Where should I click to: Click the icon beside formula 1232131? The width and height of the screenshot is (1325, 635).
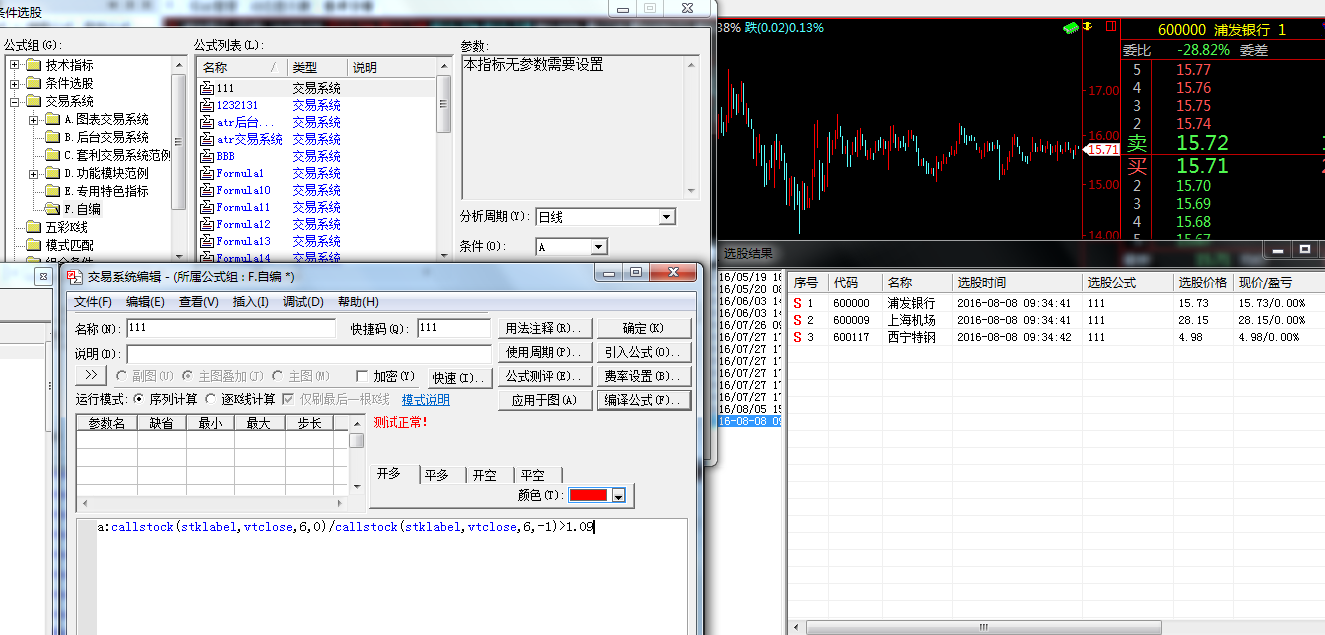[x=207, y=106]
